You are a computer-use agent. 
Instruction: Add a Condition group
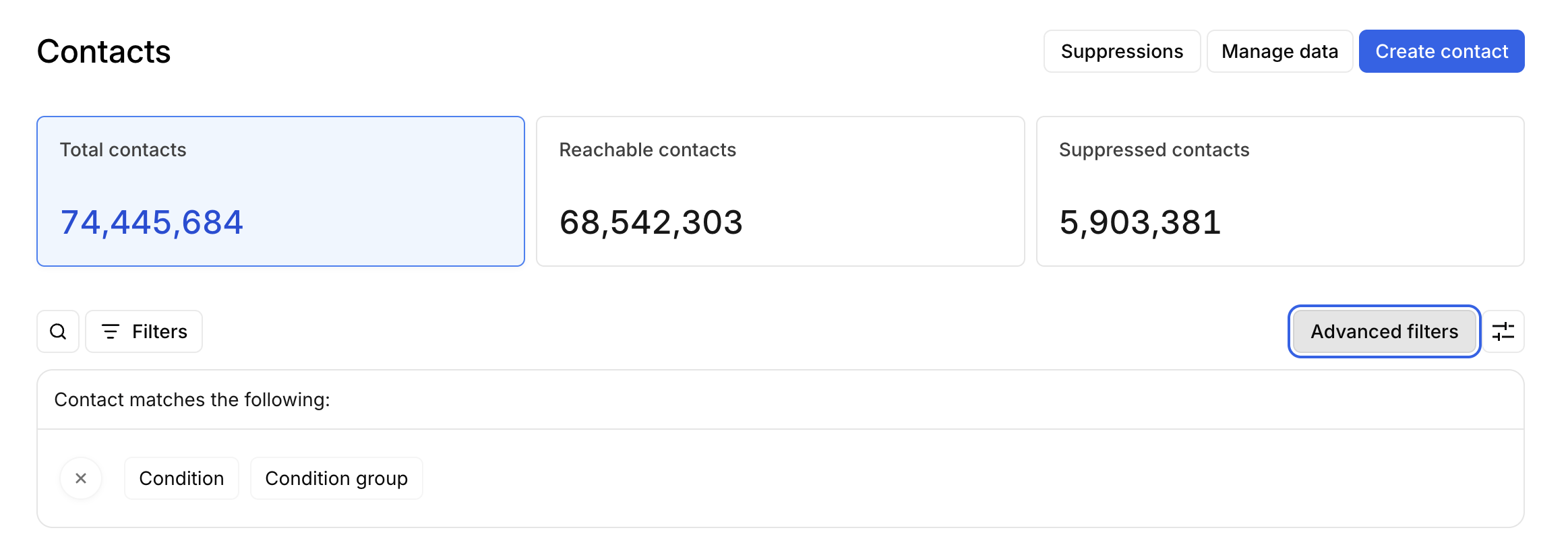tap(336, 478)
